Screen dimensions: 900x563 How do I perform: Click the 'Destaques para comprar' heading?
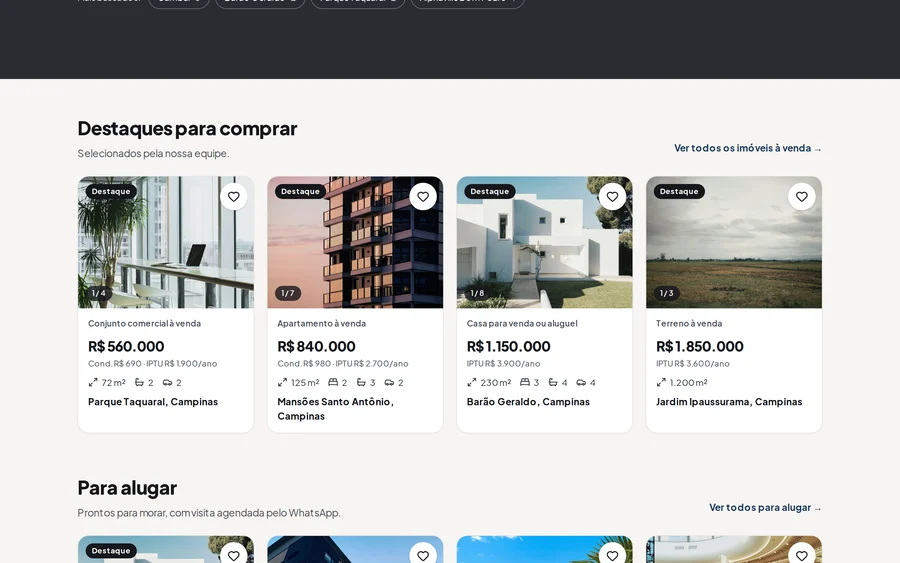pyautogui.click(x=187, y=128)
